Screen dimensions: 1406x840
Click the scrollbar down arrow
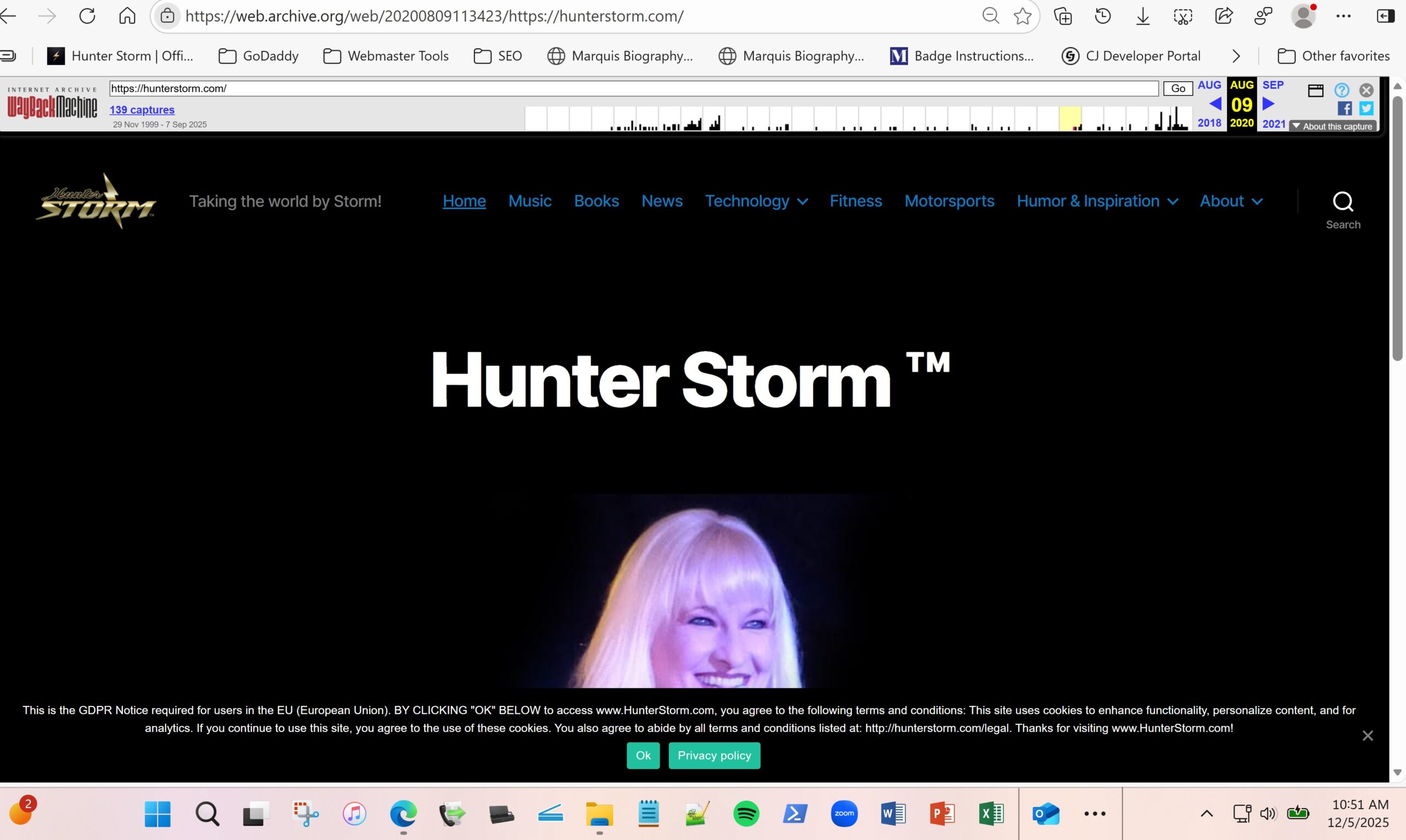click(x=1398, y=772)
